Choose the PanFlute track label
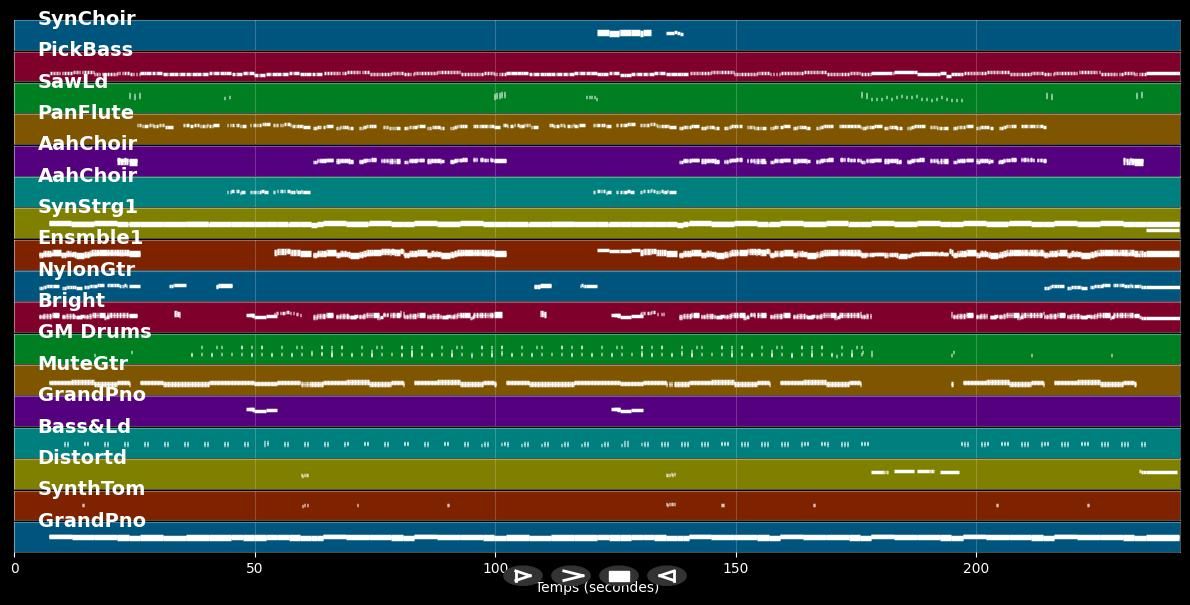 pyautogui.click(x=85, y=113)
